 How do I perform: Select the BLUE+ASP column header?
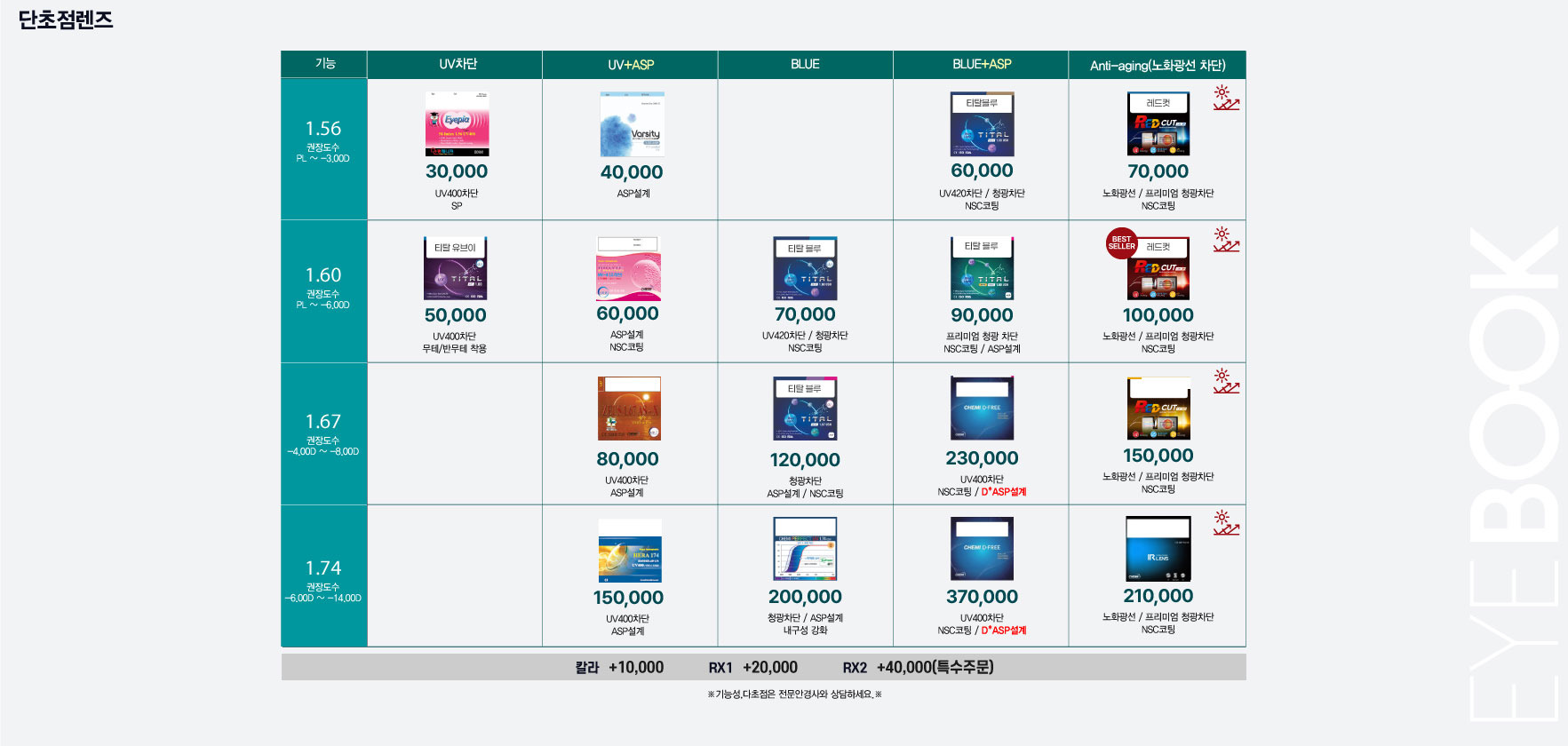[x=981, y=64]
